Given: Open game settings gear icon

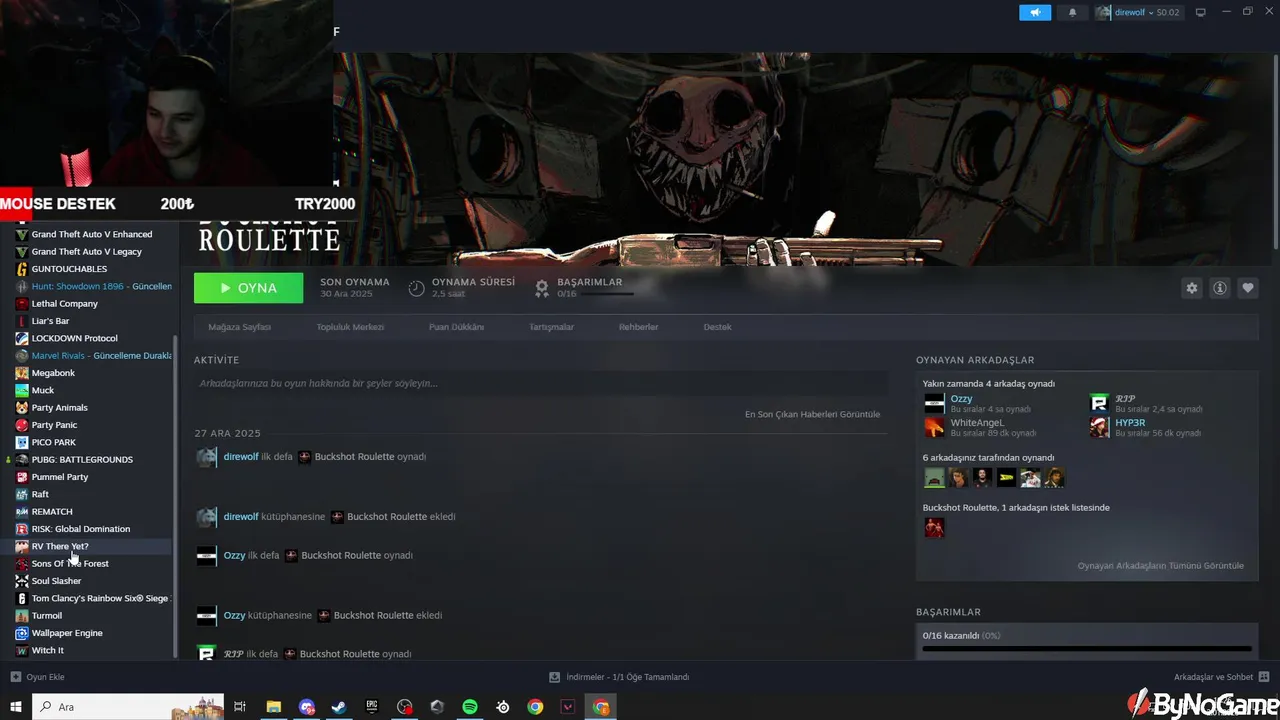Looking at the screenshot, I should (1191, 288).
